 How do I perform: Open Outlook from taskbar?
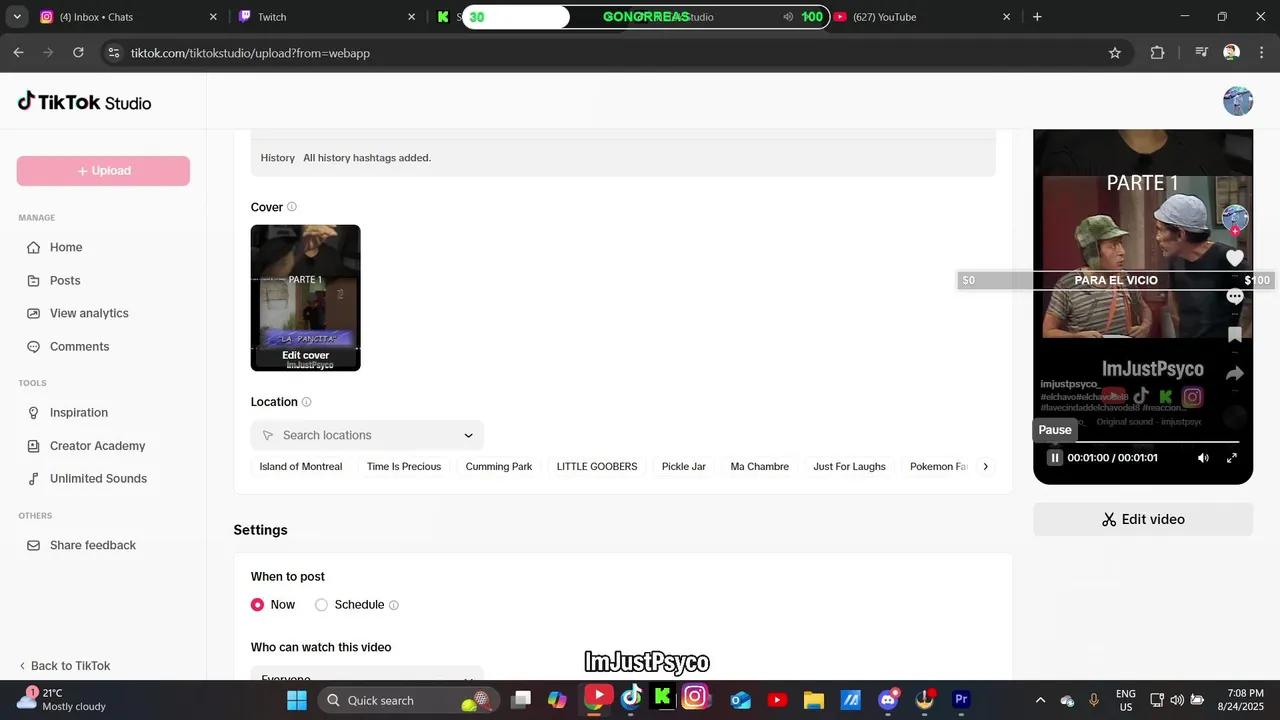740,700
